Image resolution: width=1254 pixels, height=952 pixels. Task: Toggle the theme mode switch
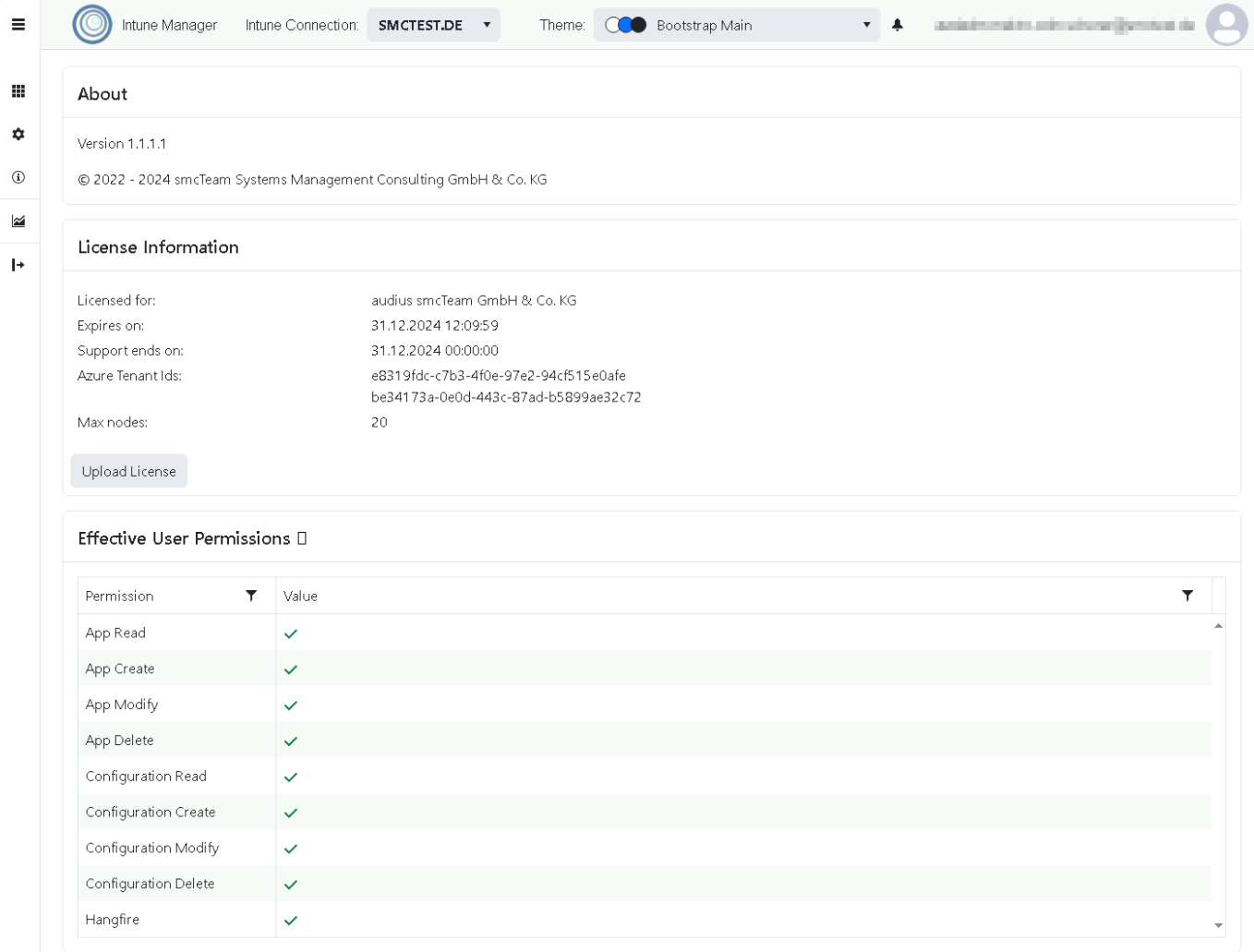625,25
